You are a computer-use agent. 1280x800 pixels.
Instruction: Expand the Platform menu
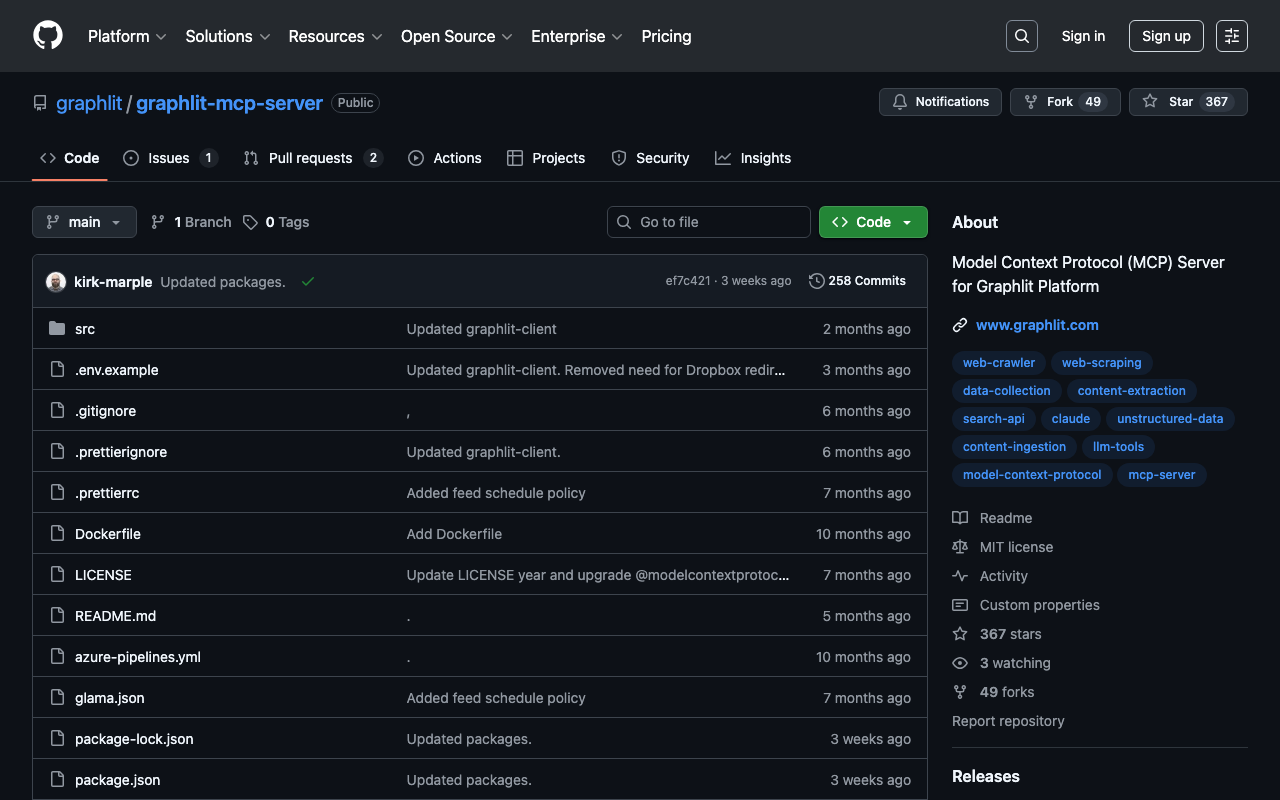tap(127, 36)
